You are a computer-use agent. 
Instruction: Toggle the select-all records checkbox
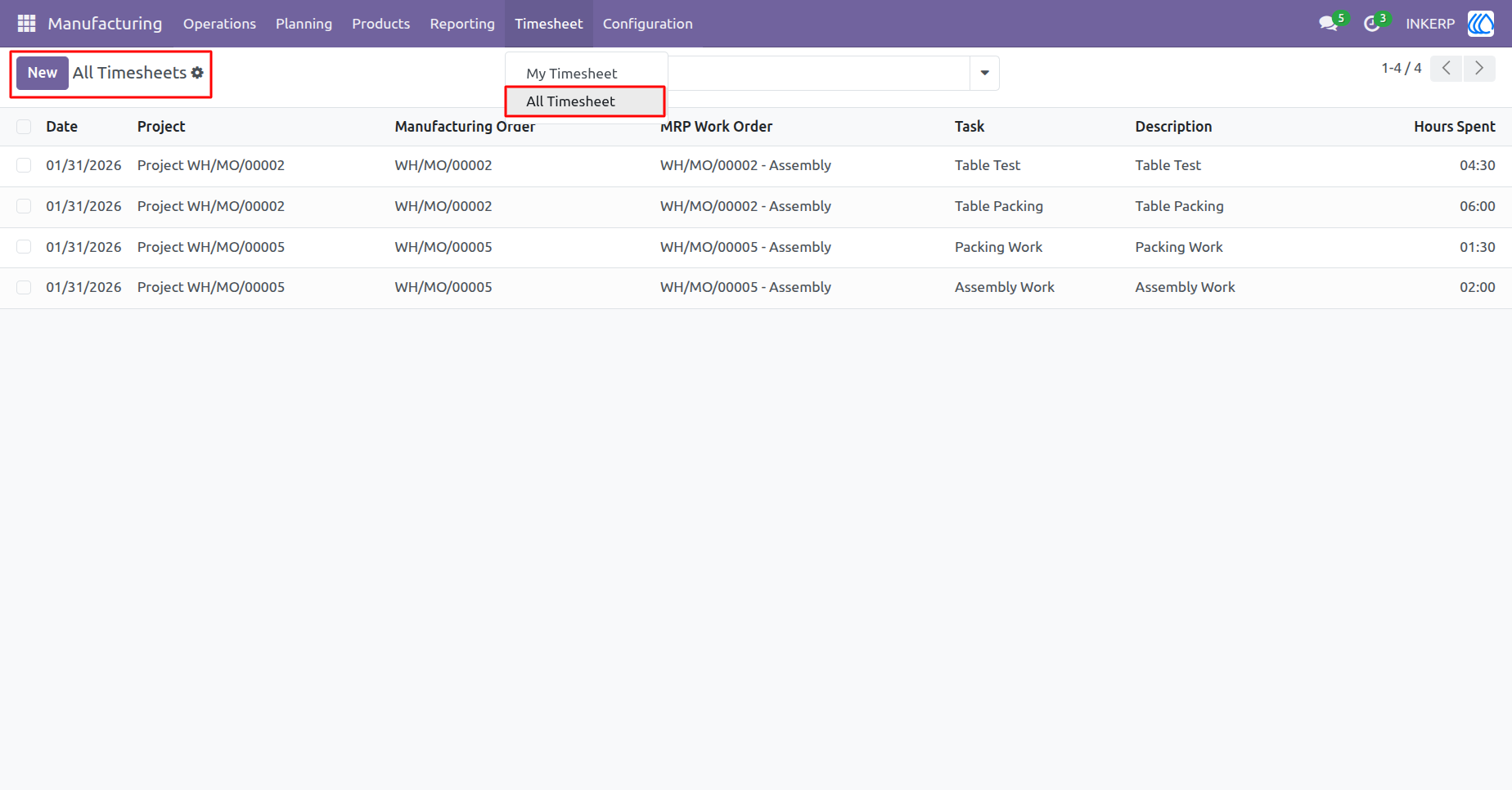click(24, 127)
